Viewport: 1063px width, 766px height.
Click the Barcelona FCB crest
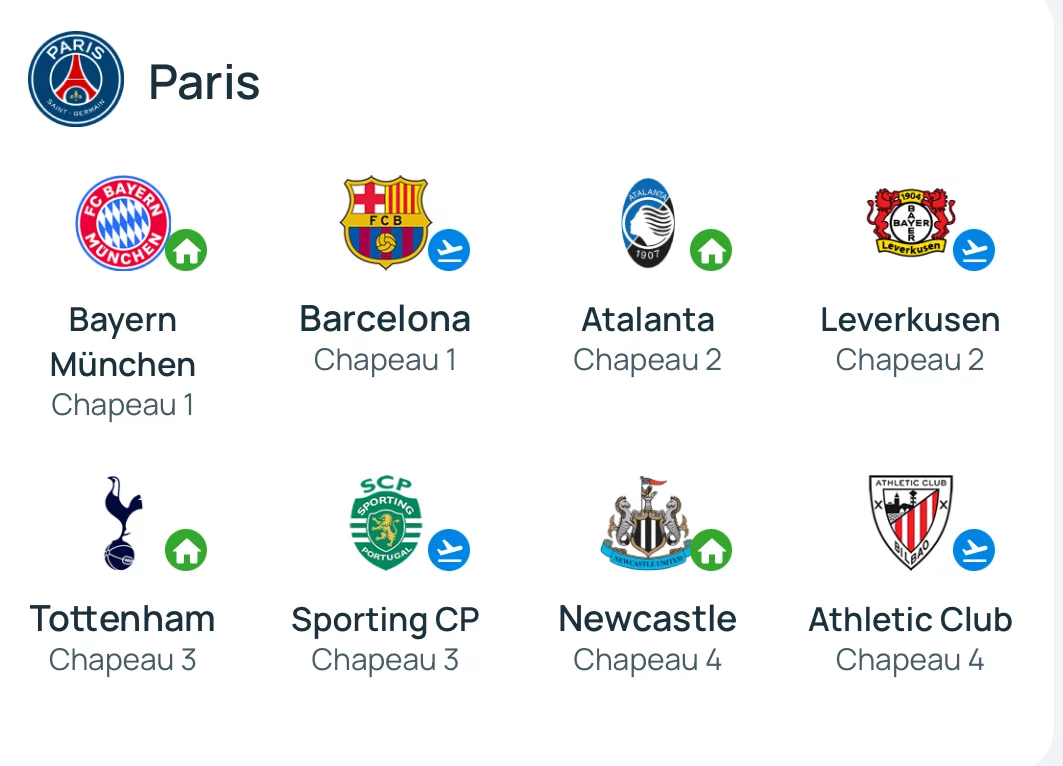pos(386,223)
